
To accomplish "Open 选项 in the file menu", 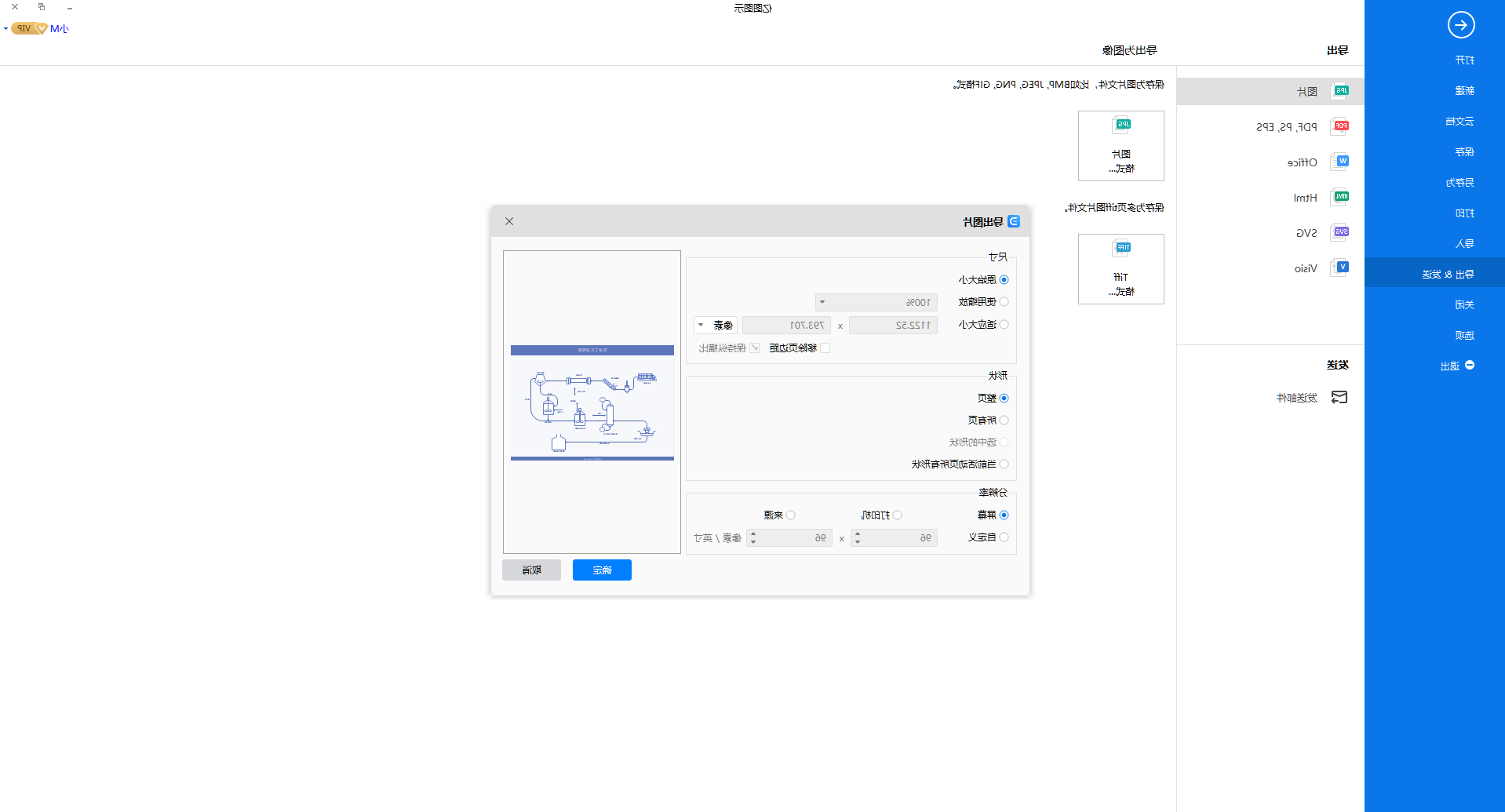I will click(1464, 336).
